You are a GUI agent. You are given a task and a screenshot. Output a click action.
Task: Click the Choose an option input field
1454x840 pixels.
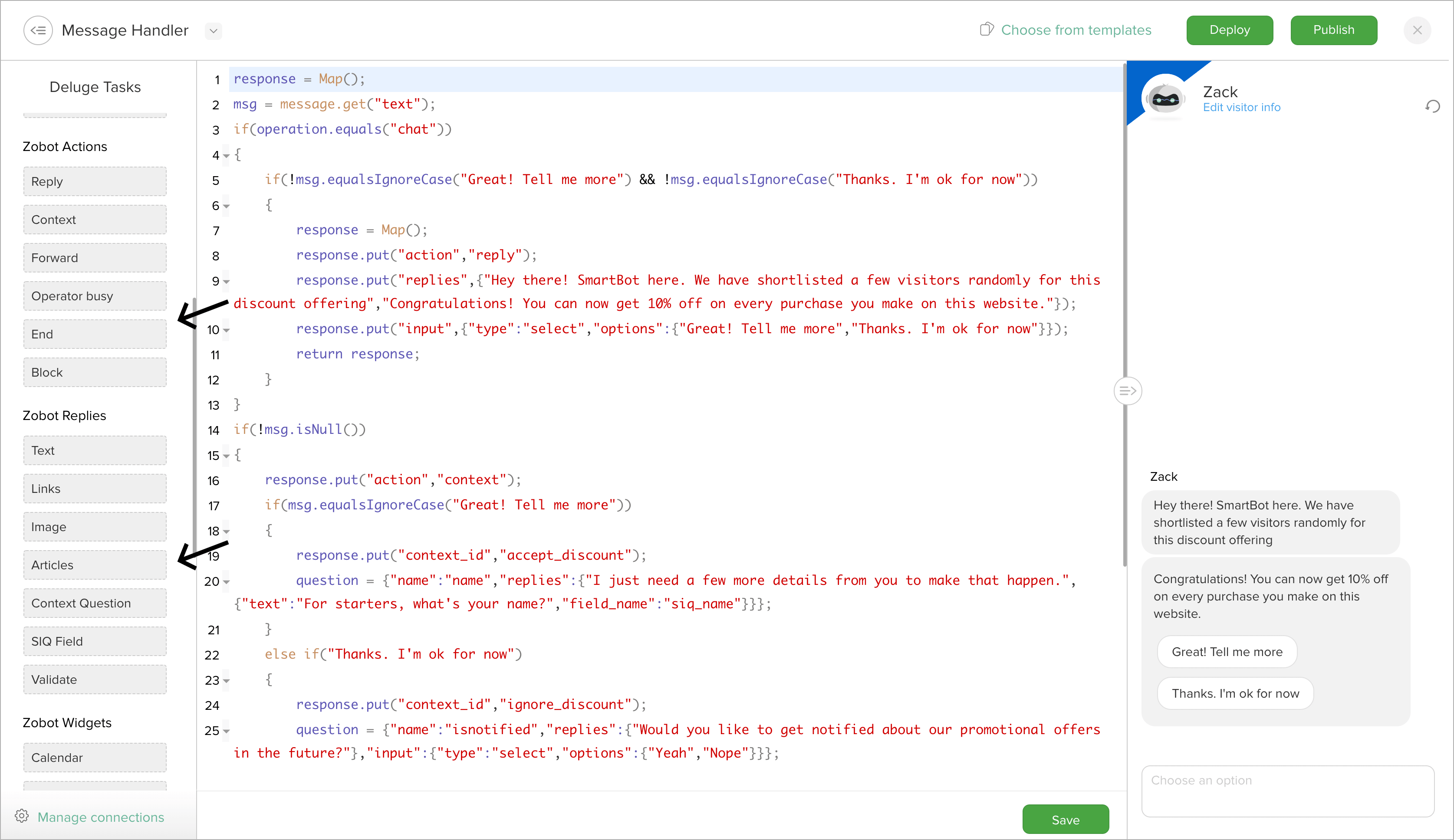[1287, 791]
